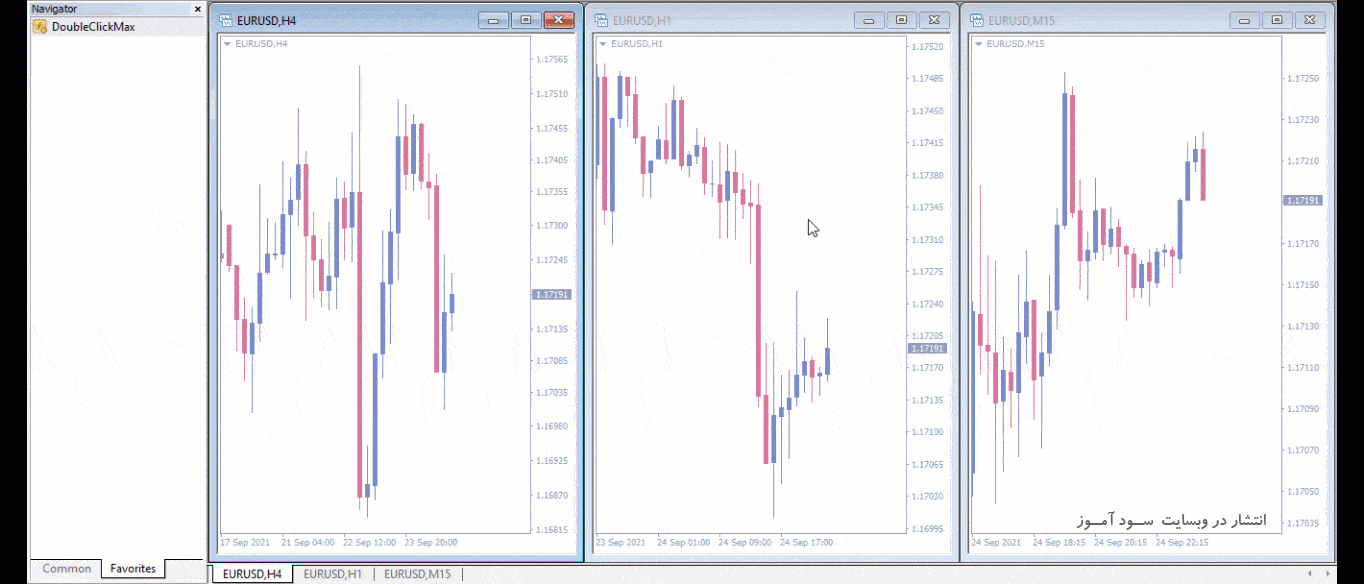Click the '24 Sep 09:00' time label in H1 chart

[x=745, y=542]
